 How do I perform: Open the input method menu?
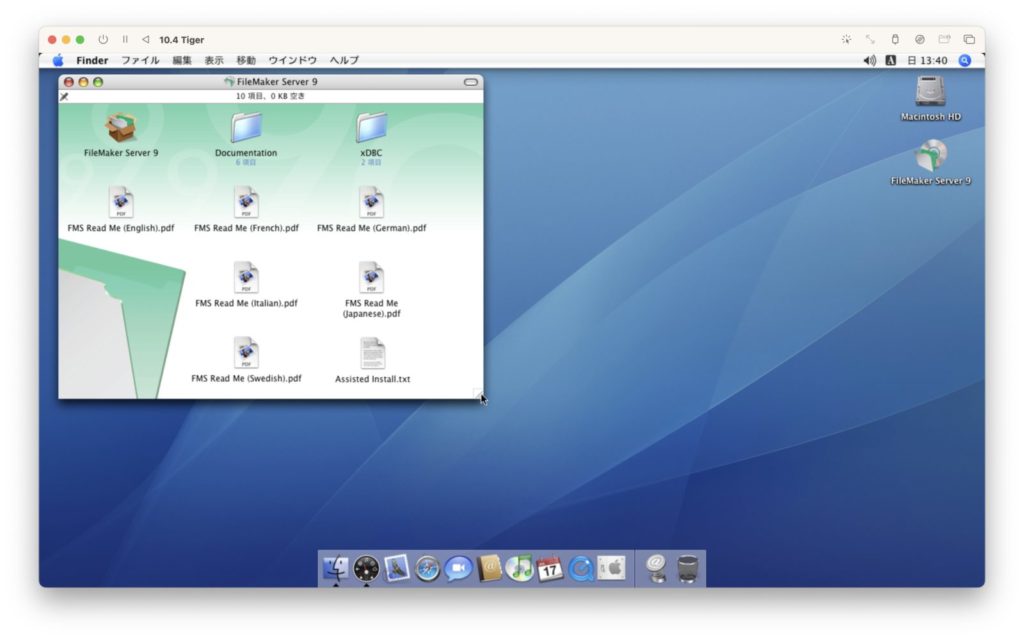tap(891, 60)
